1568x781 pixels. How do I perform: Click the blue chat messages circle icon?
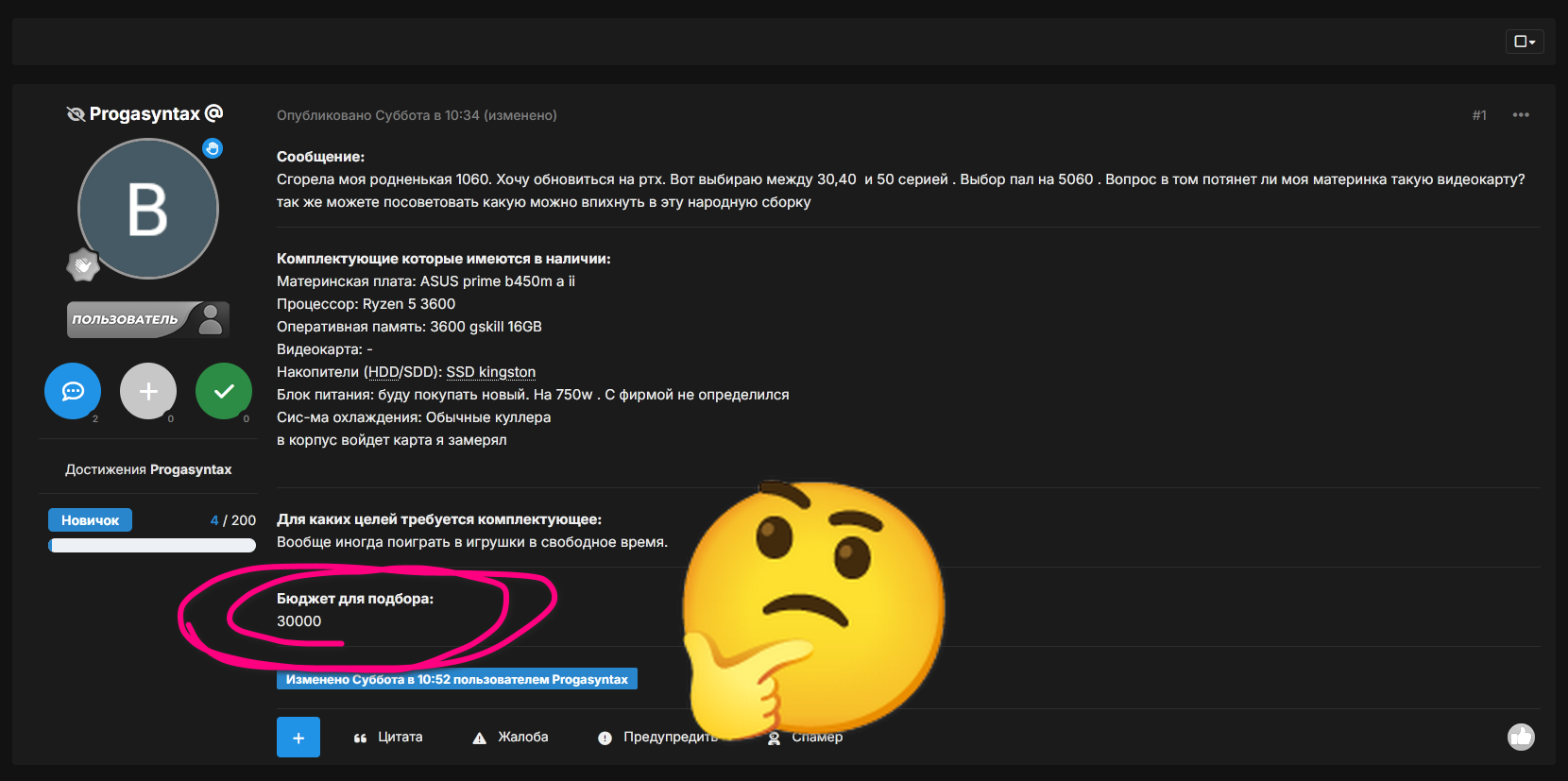click(73, 391)
